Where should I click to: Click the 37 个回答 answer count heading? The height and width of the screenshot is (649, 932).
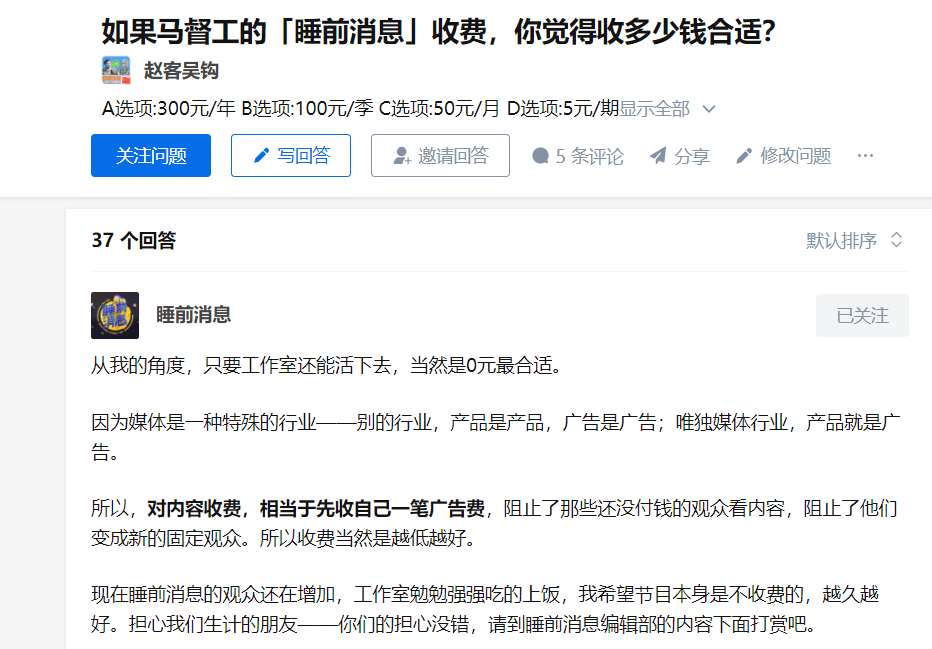(134, 240)
